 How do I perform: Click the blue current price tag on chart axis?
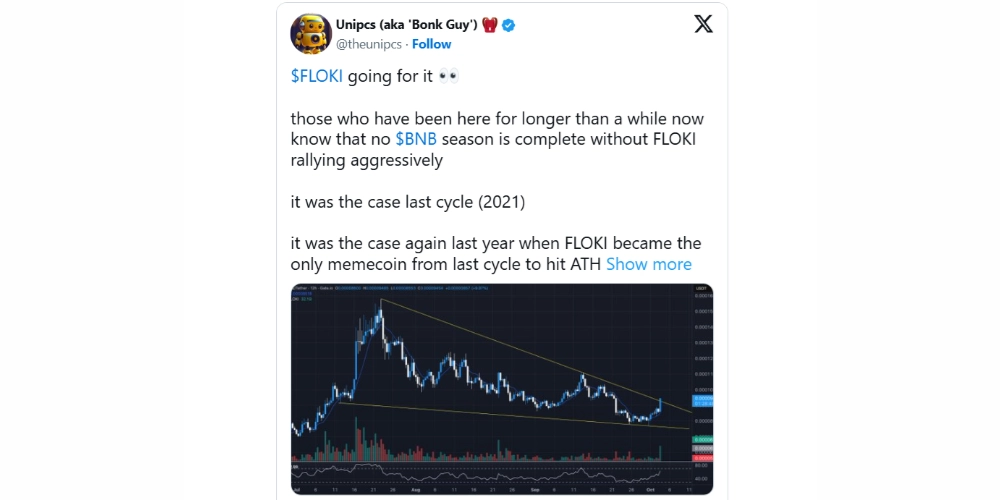pyautogui.click(x=702, y=400)
